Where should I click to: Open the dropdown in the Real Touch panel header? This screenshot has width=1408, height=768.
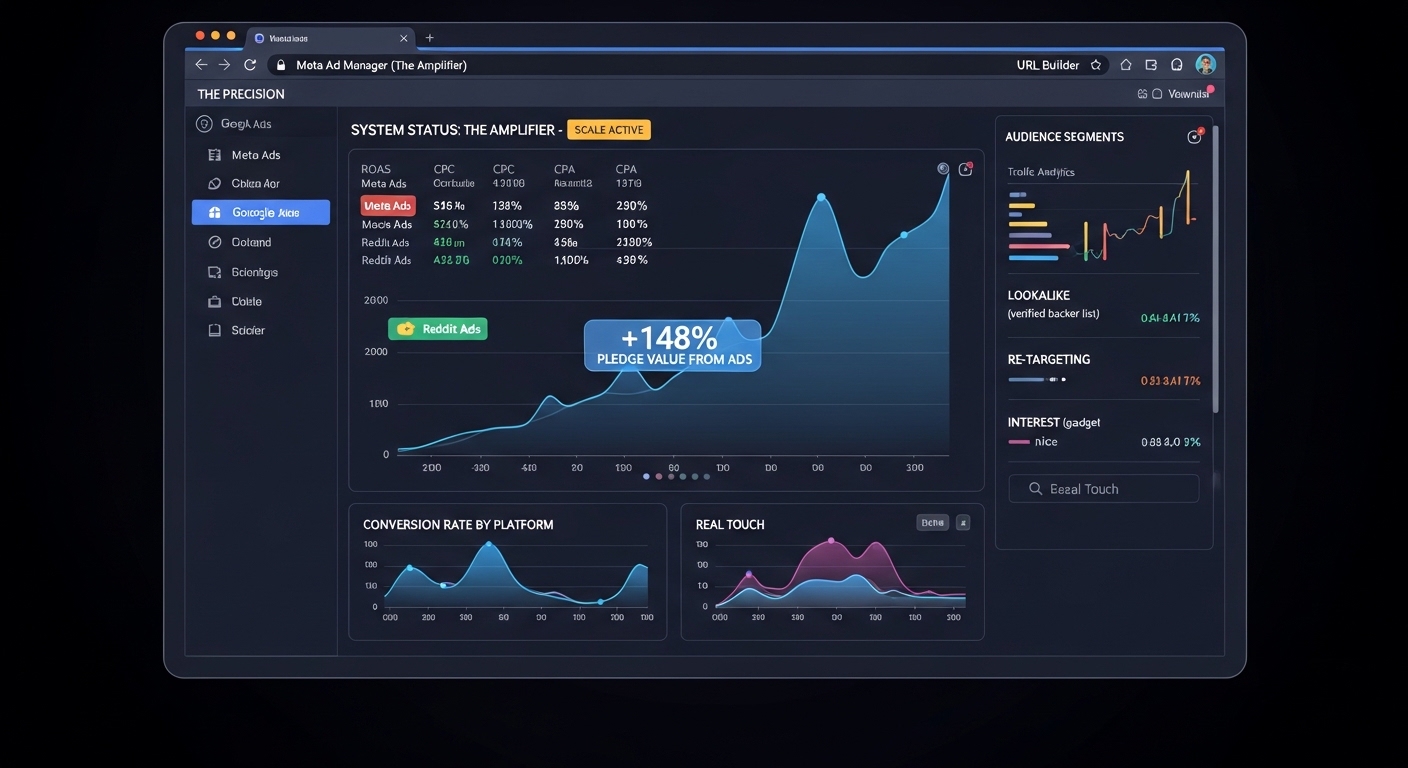coord(932,522)
